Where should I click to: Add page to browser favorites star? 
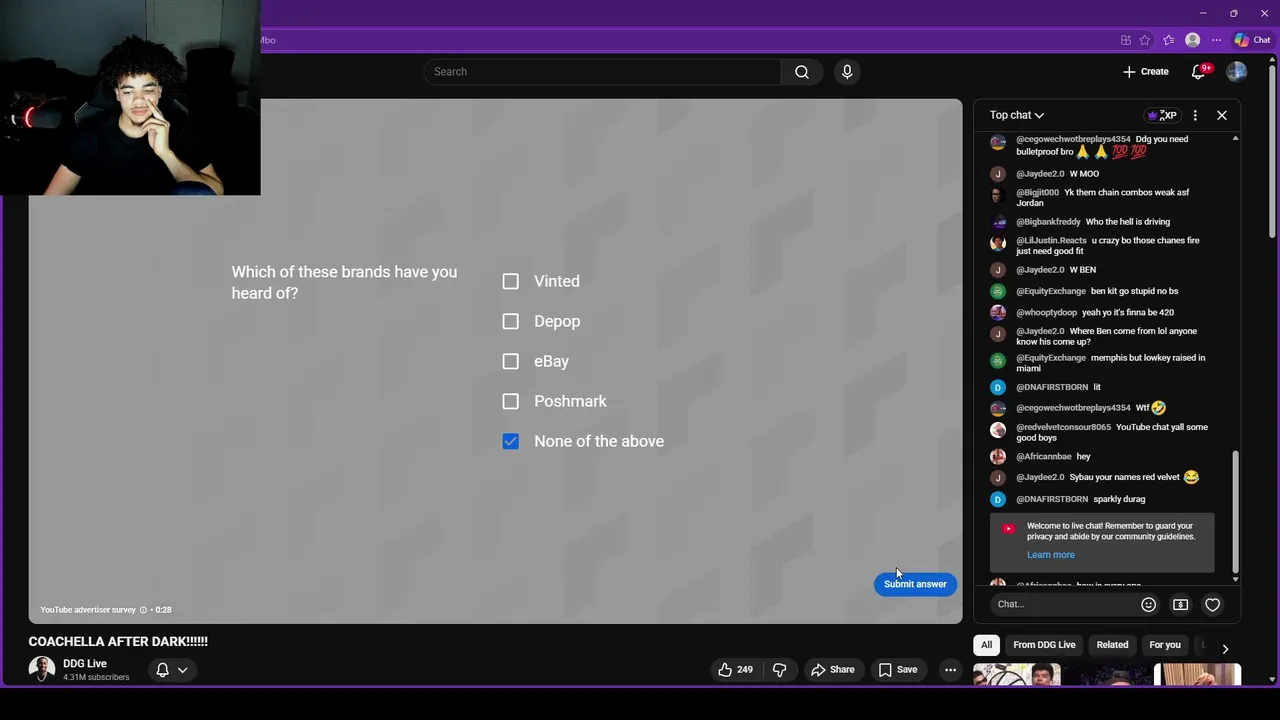(1145, 40)
